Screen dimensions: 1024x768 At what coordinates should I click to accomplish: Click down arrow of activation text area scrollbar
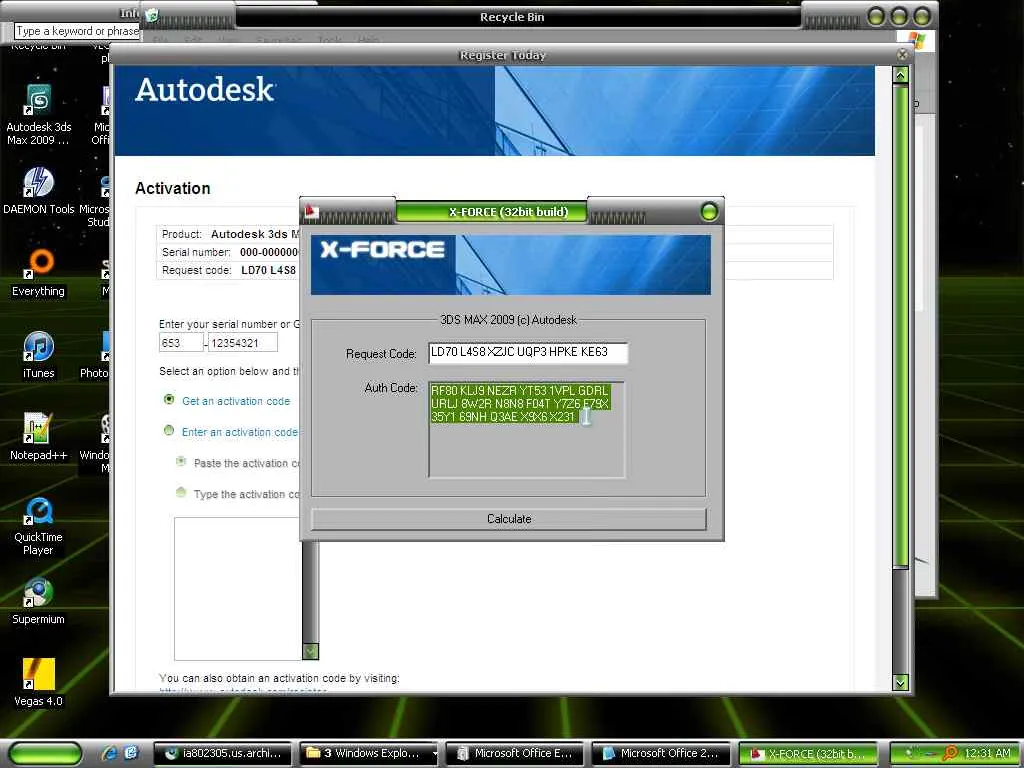pyautogui.click(x=311, y=651)
